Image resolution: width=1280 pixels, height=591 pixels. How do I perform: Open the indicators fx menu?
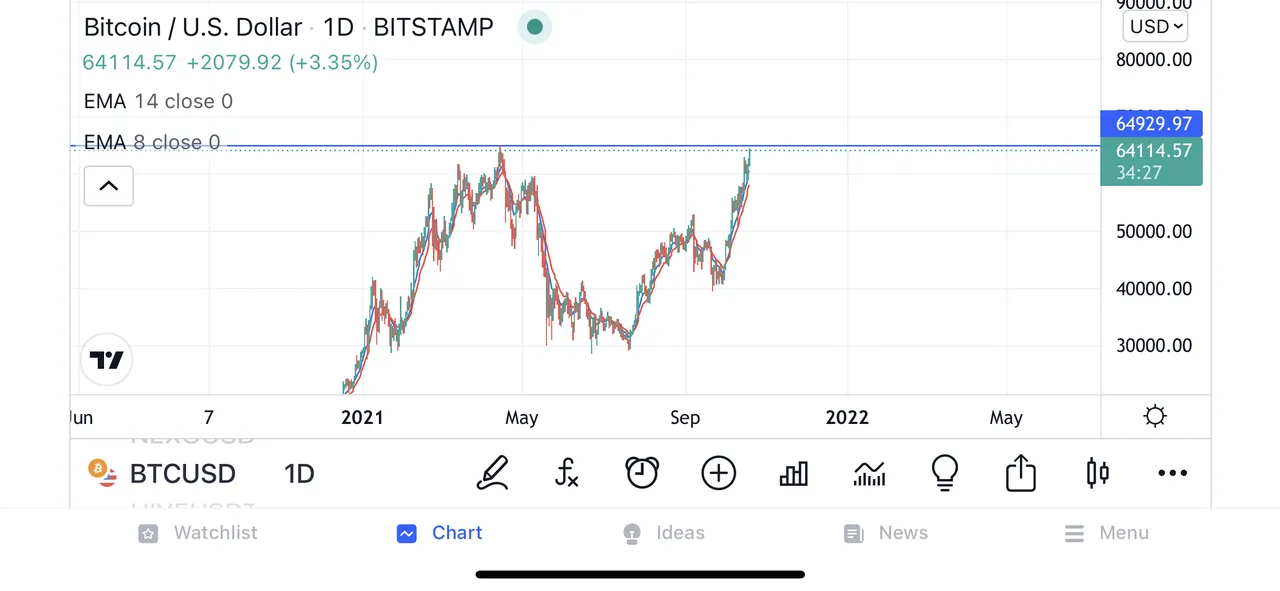567,473
